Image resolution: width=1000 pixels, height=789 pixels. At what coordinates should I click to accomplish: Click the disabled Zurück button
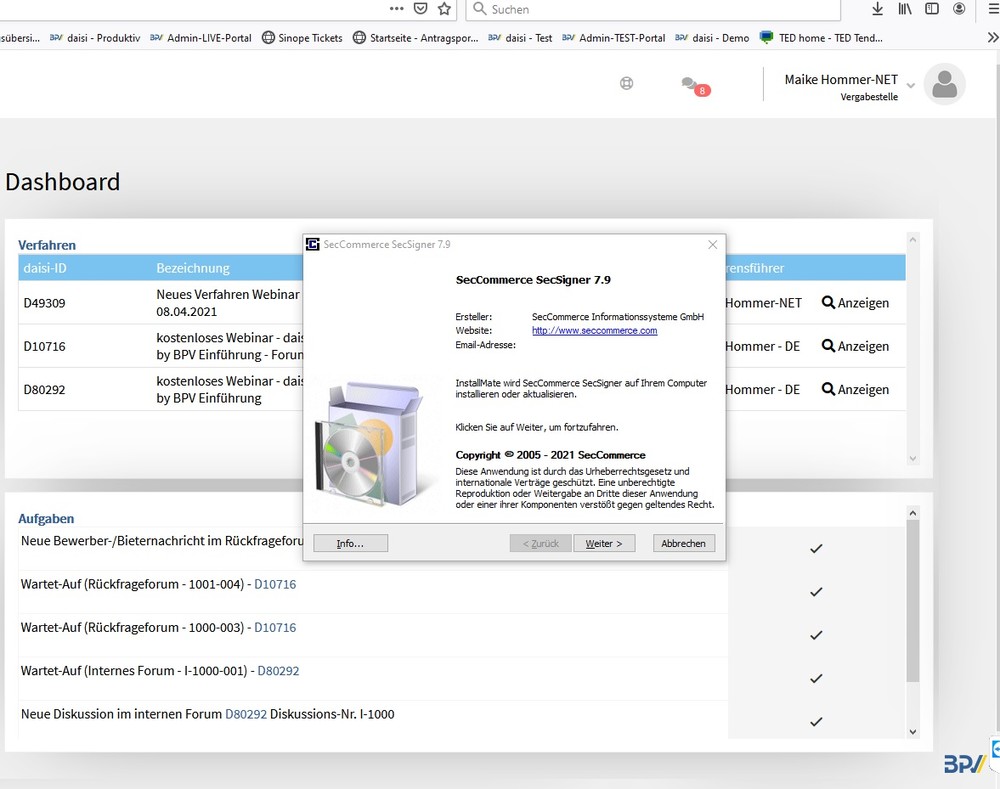click(x=540, y=543)
